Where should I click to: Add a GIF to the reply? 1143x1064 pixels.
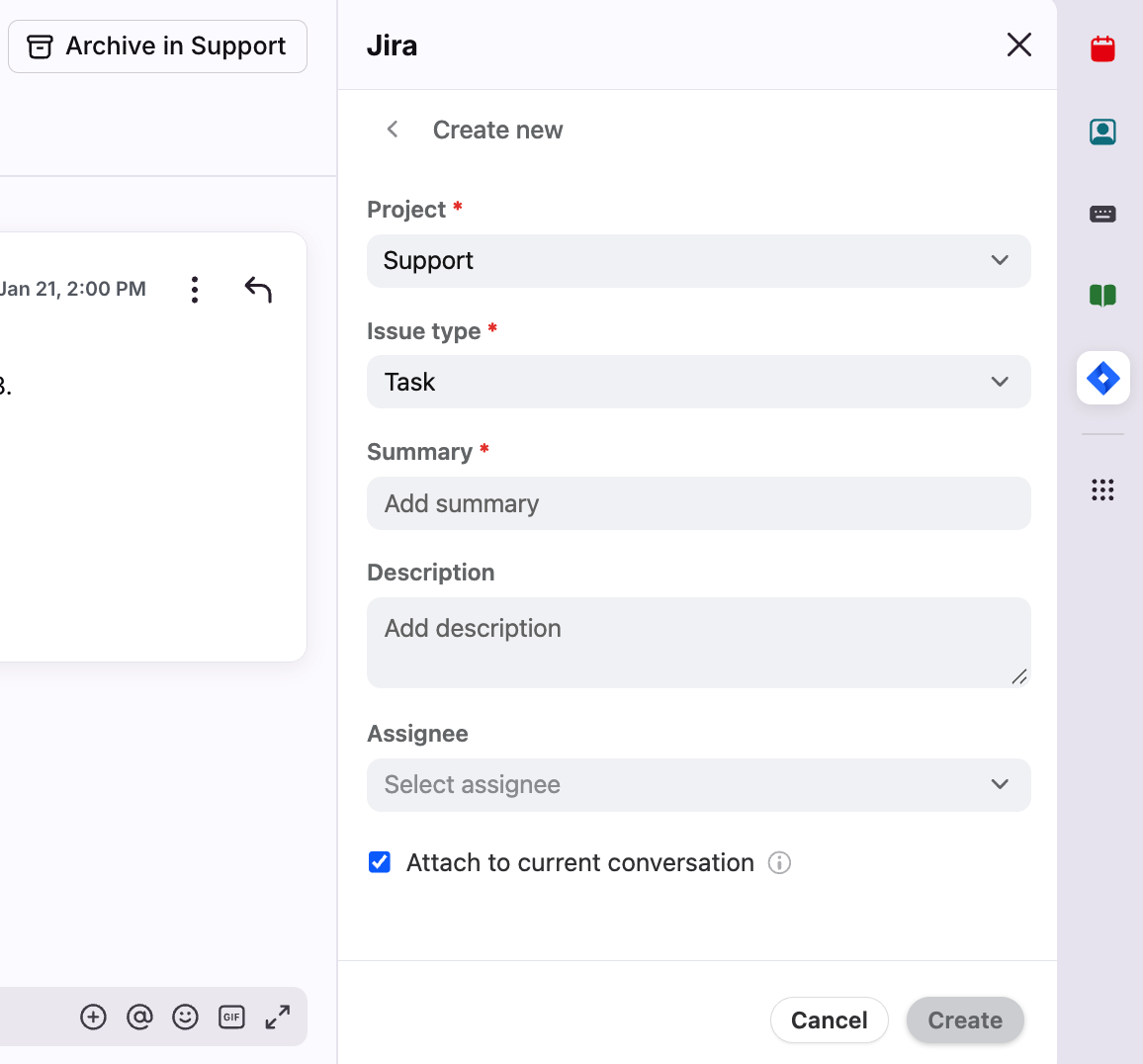(x=231, y=1017)
